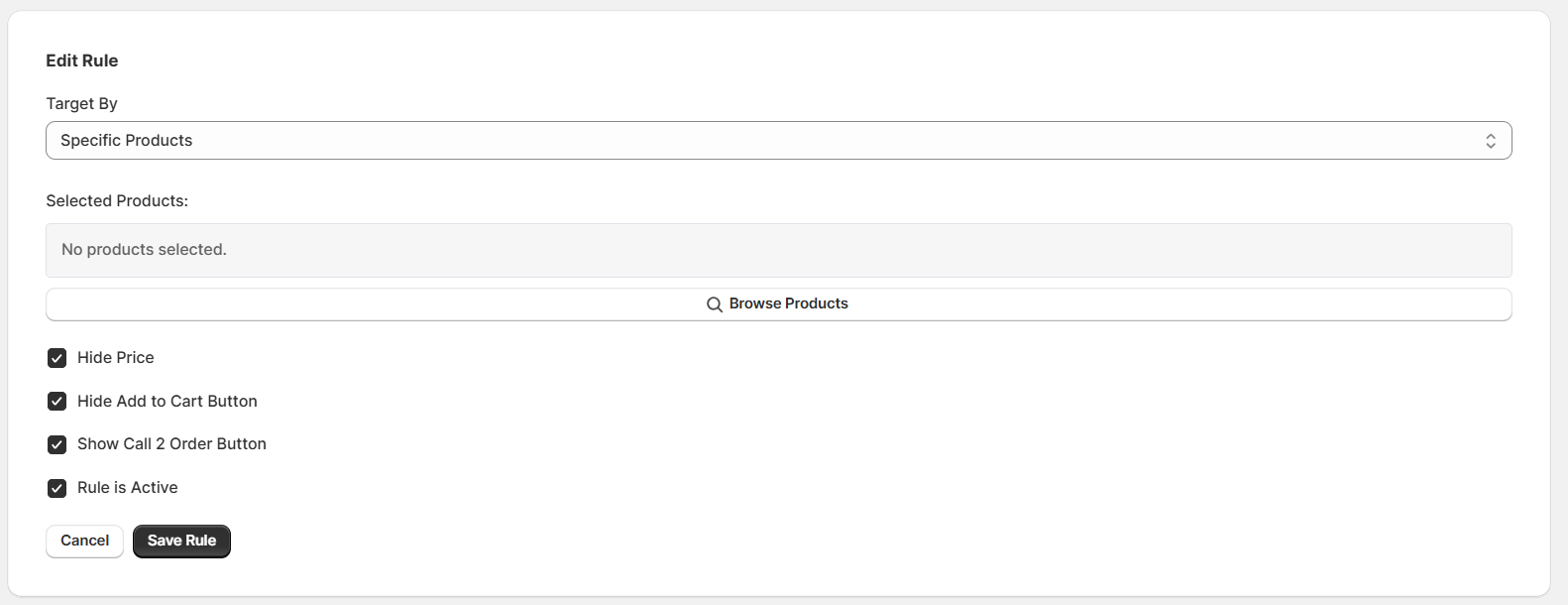Select the Specific Products value text

(x=127, y=141)
